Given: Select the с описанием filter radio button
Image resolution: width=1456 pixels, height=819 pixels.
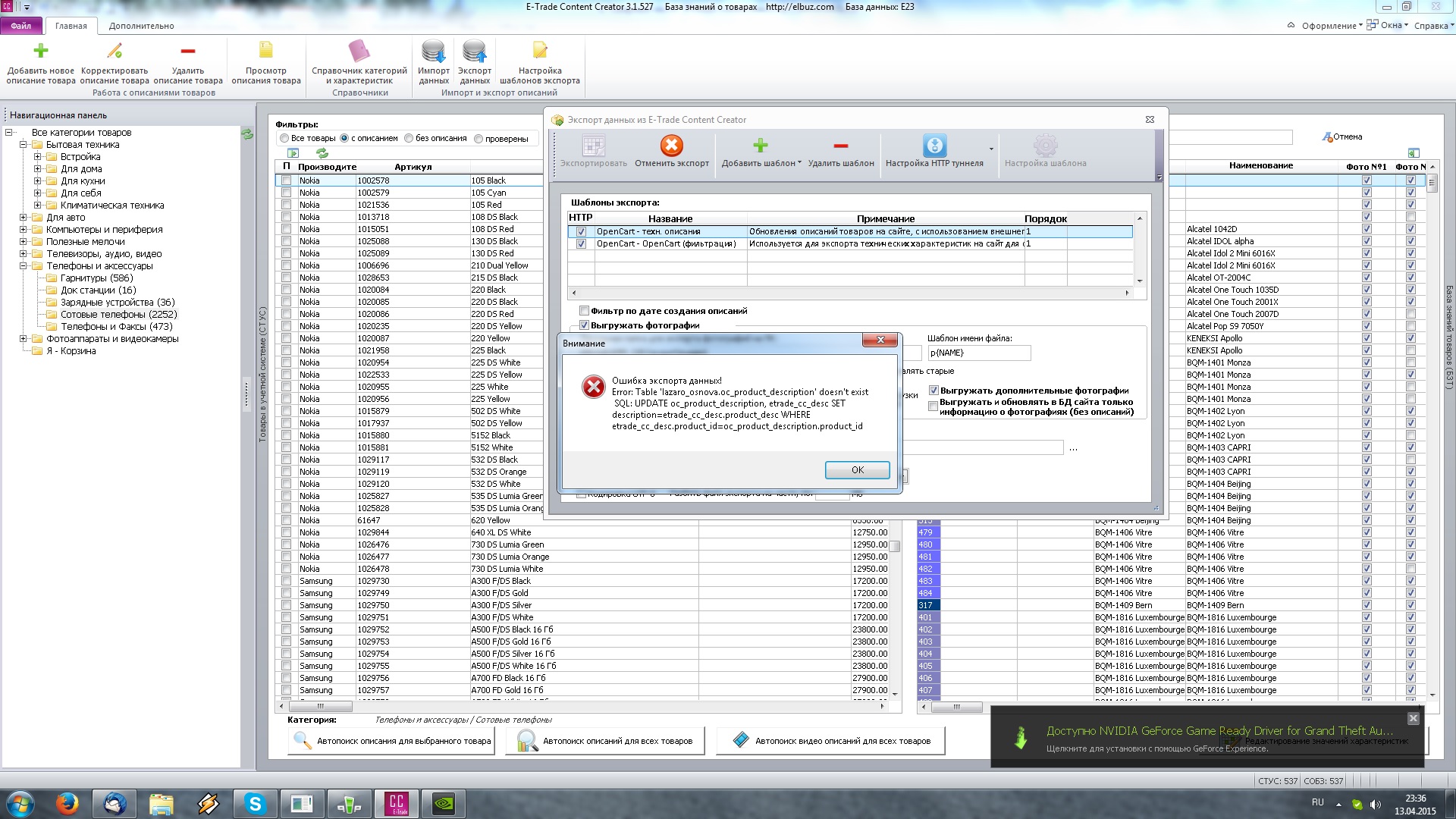Looking at the screenshot, I should pos(344,138).
